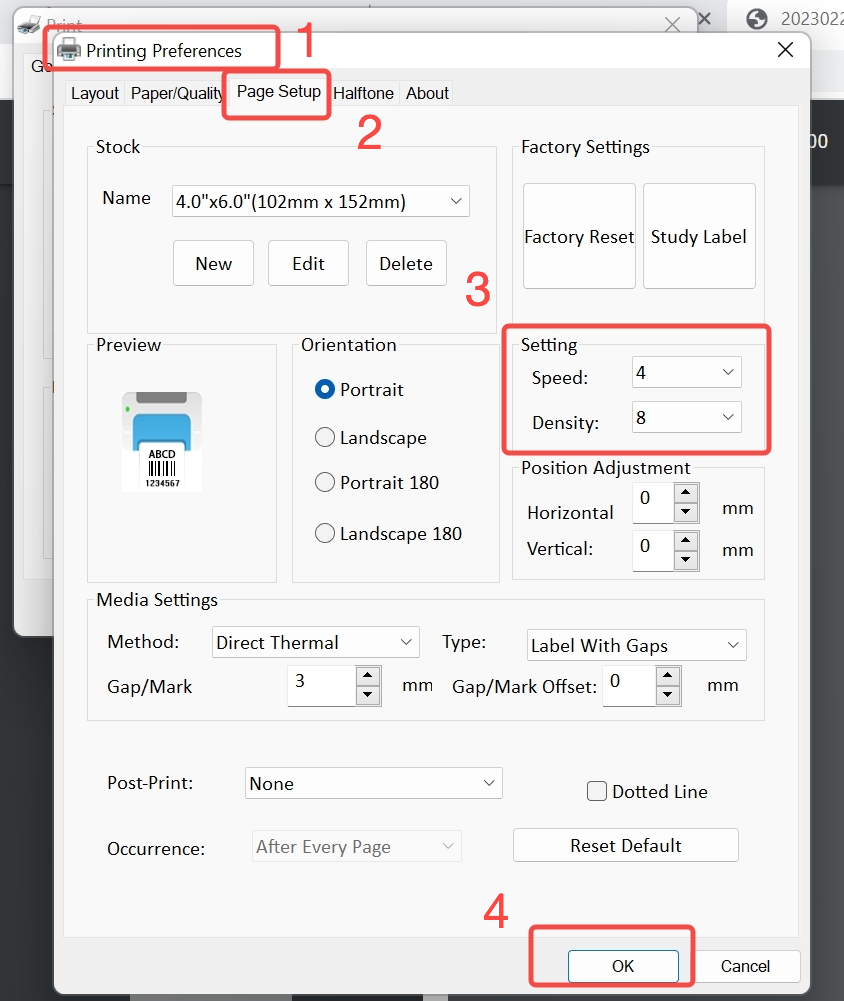Open the Density dropdown

(x=686, y=418)
